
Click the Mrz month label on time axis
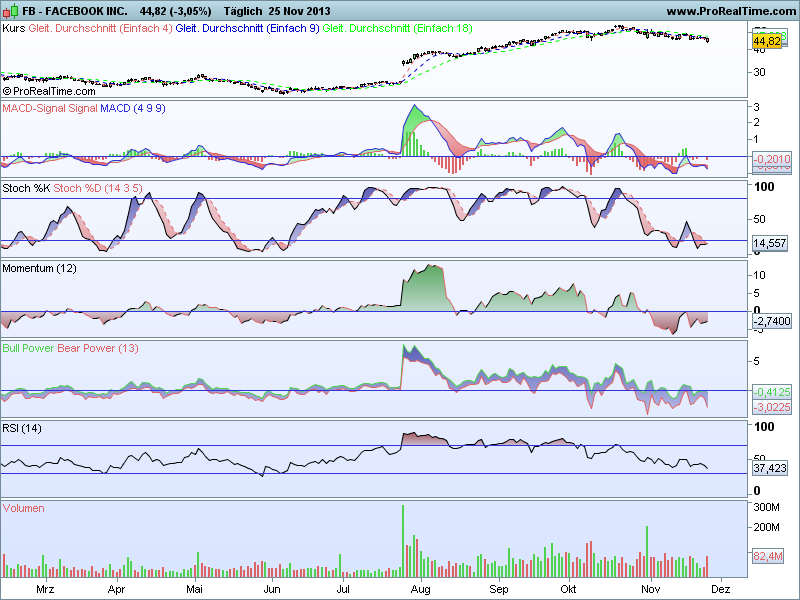[x=45, y=589]
